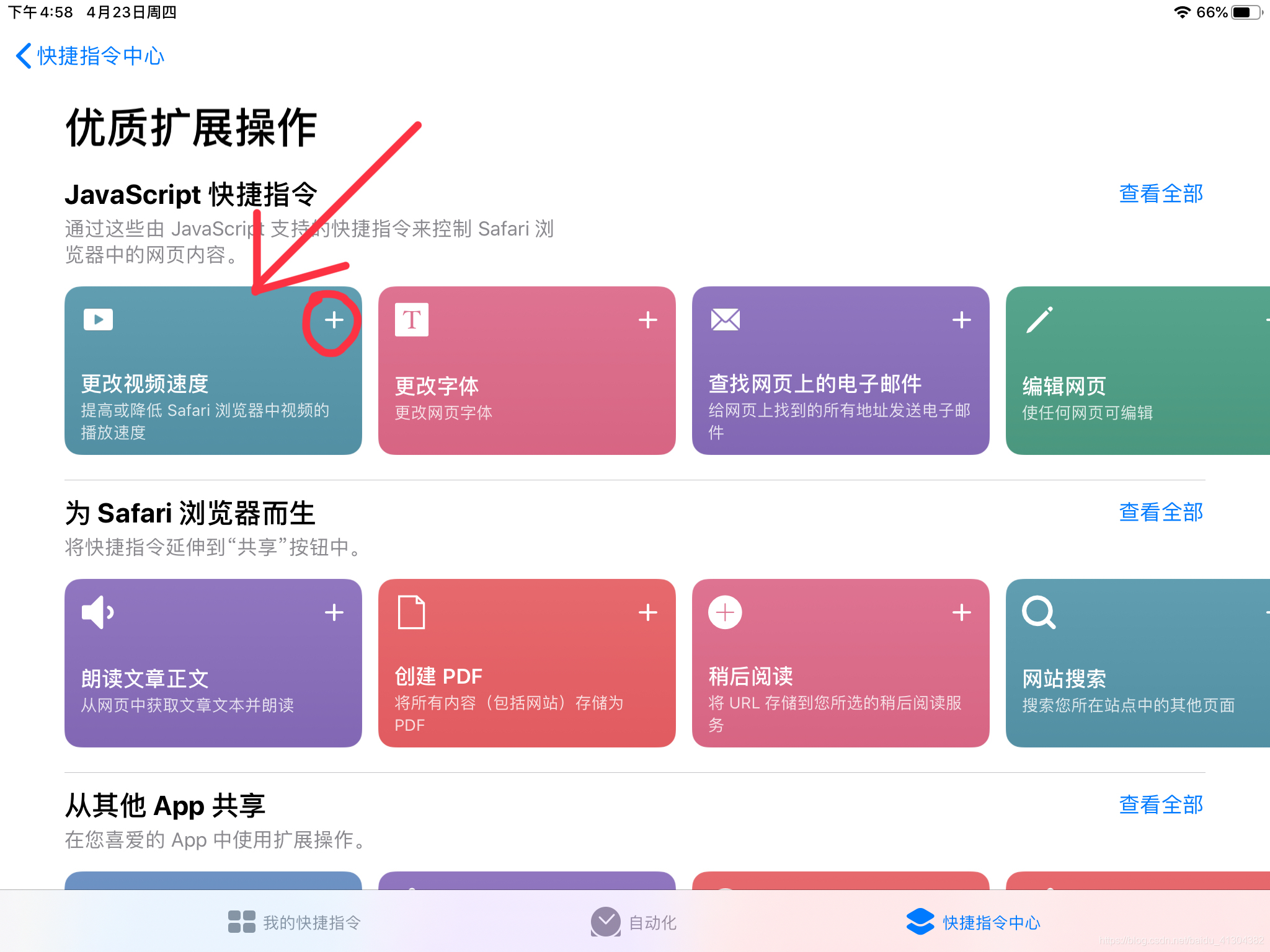The width and height of the screenshot is (1270, 952).
Task: Open the 创建 PDF card title
Action: point(439,677)
